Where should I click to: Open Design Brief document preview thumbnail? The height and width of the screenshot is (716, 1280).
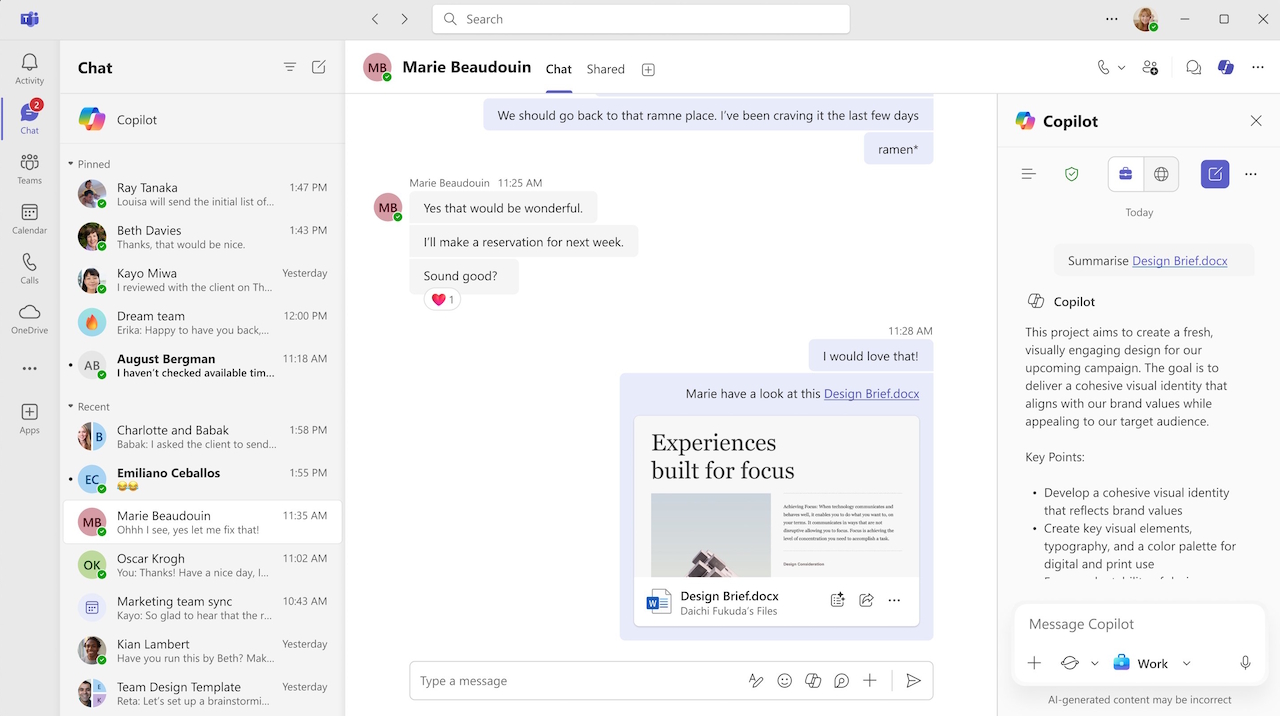coord(776,497)
